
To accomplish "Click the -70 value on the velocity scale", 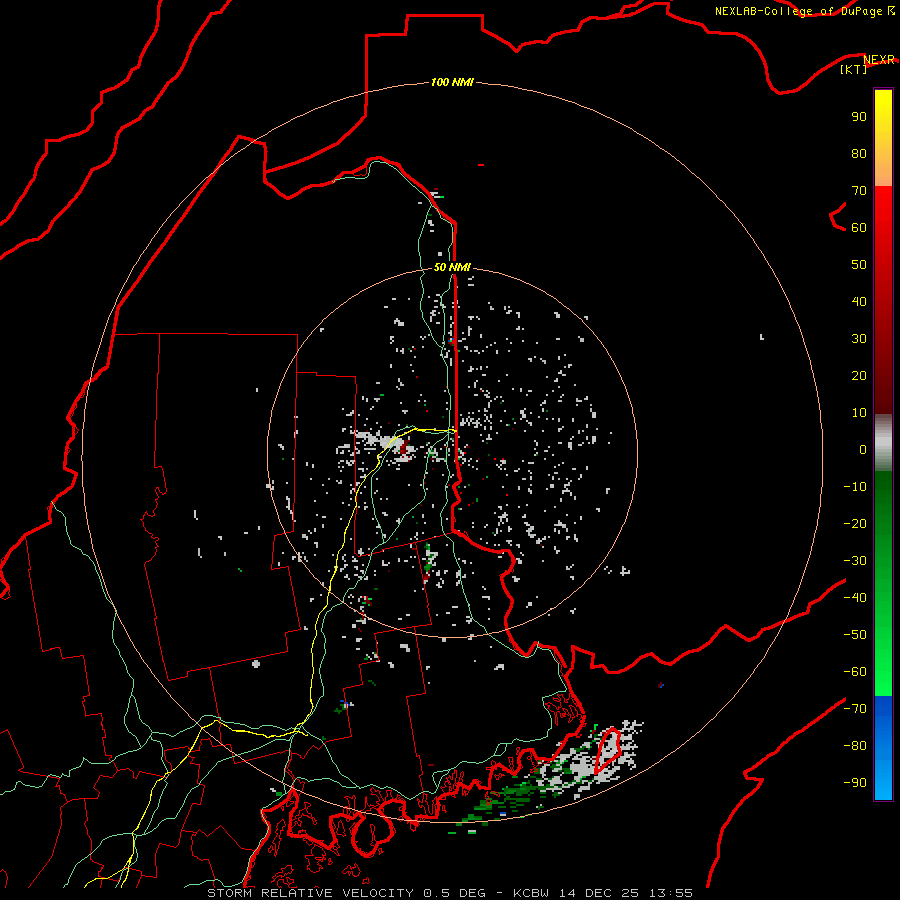I will [x=855, y=709].
